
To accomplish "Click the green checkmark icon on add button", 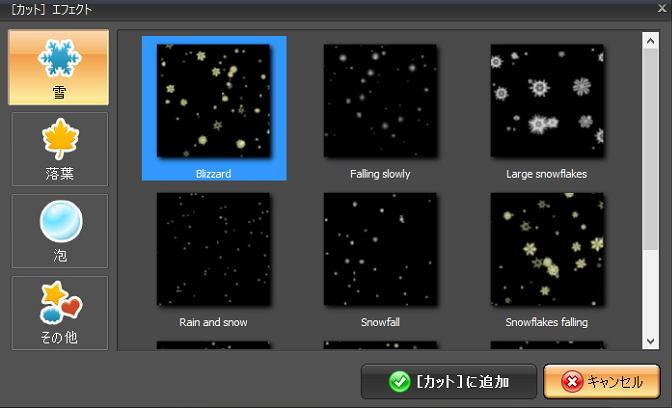I will click(x=399, y=382).
